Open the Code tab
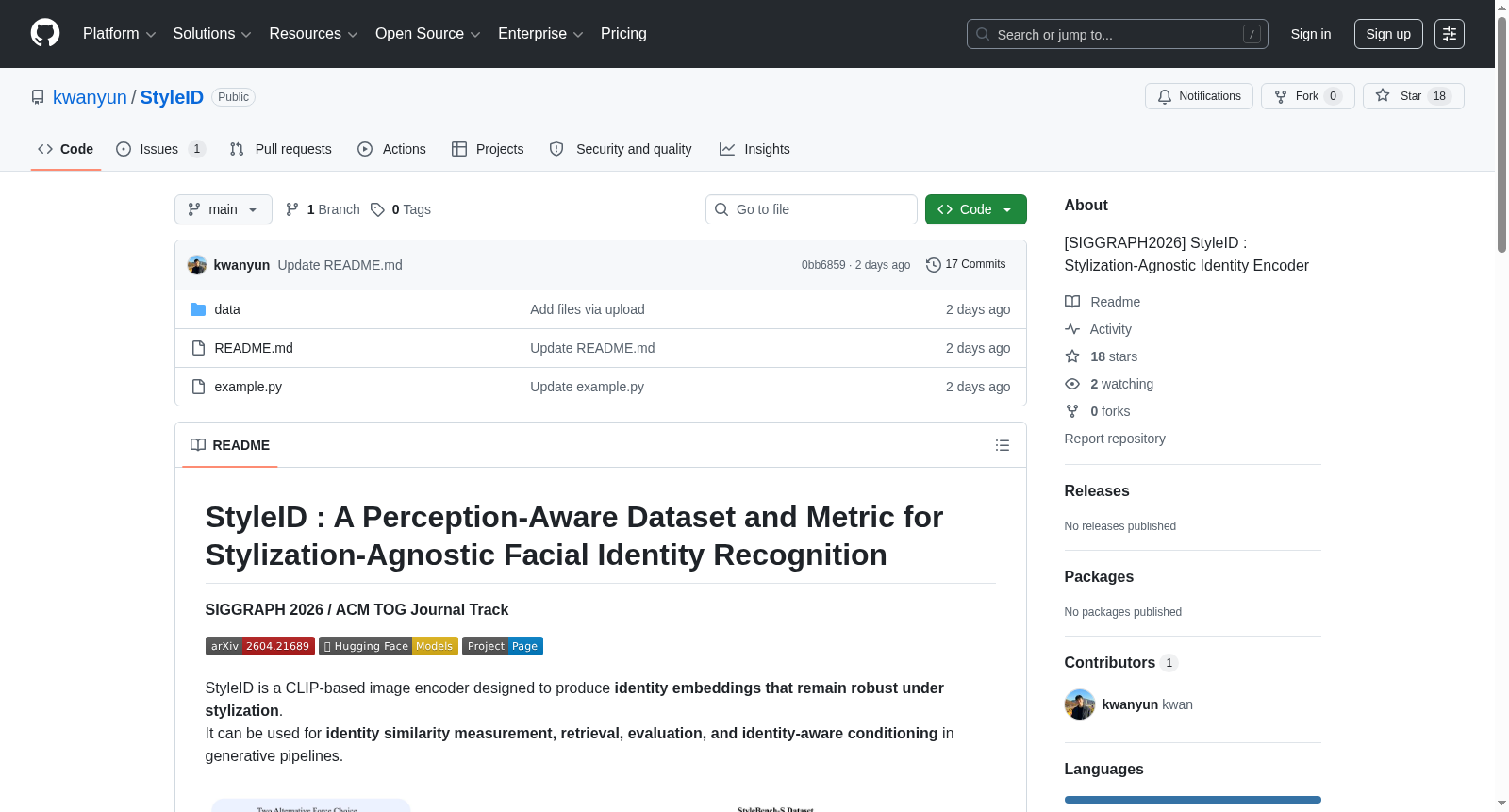 [66, 149]
